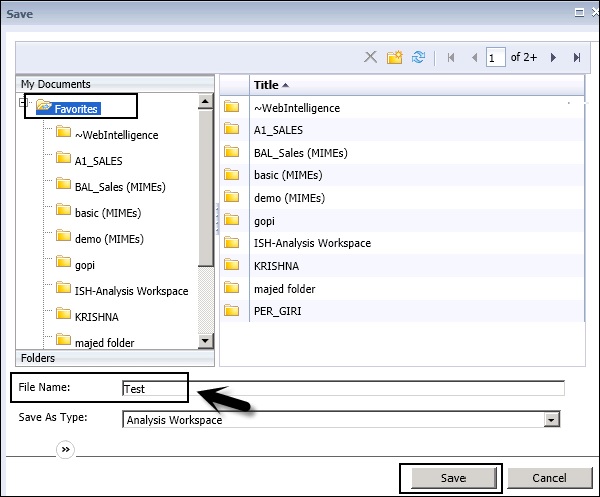600x497 pixels.
Task: Click the Cancel button
Action: (x=549, y=478)
